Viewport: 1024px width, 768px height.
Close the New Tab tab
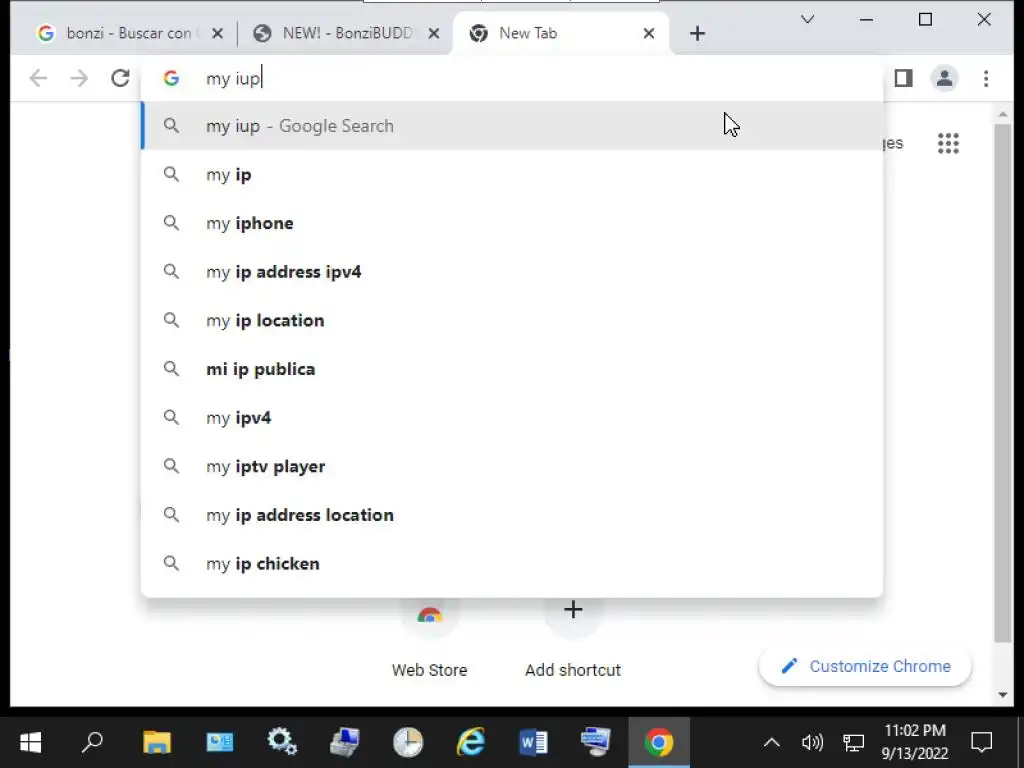point(648,33)
